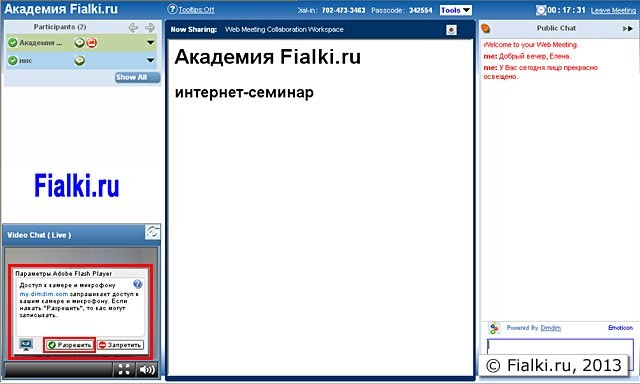The width and height of the screenshot is (640, 384).
Task: Open the Dimdim link in Powered By
Action: [x=550, y=328]
